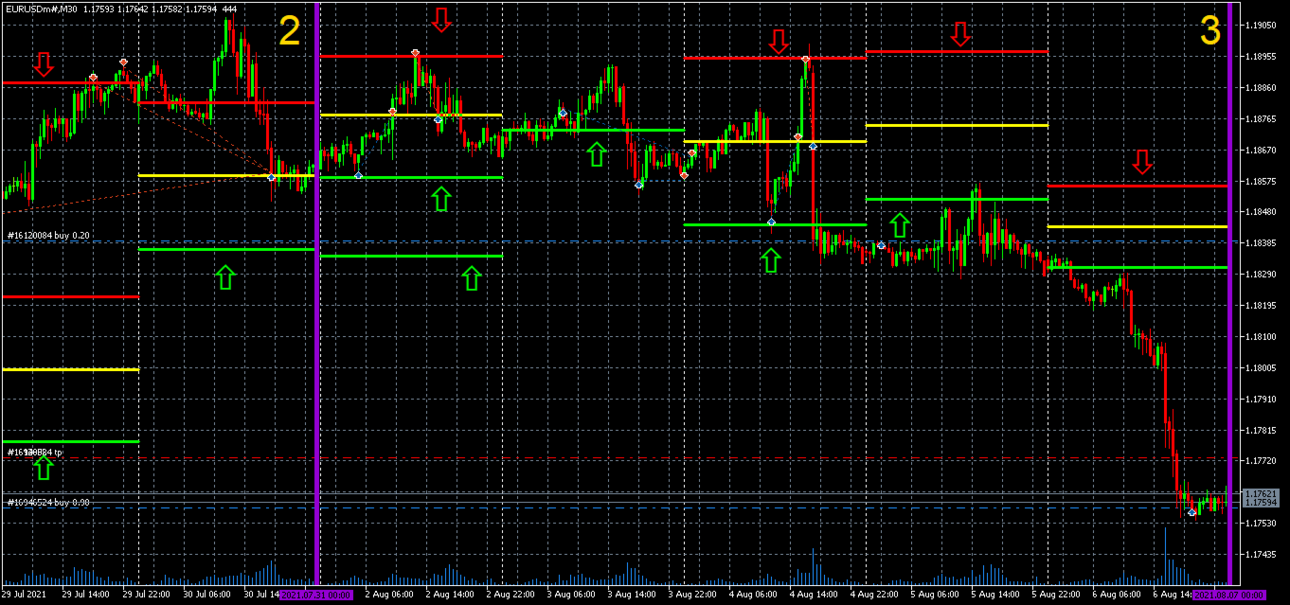This screenshot has width=1290, height=605.
Task: Click the 1.17530 price scale label
Action: point(1262,523)
